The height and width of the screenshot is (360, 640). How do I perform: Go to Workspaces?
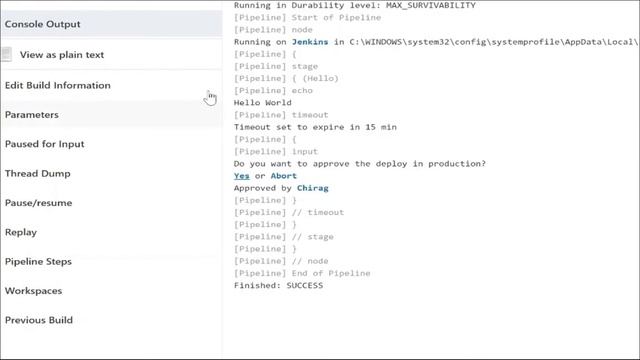coord(33,291)
